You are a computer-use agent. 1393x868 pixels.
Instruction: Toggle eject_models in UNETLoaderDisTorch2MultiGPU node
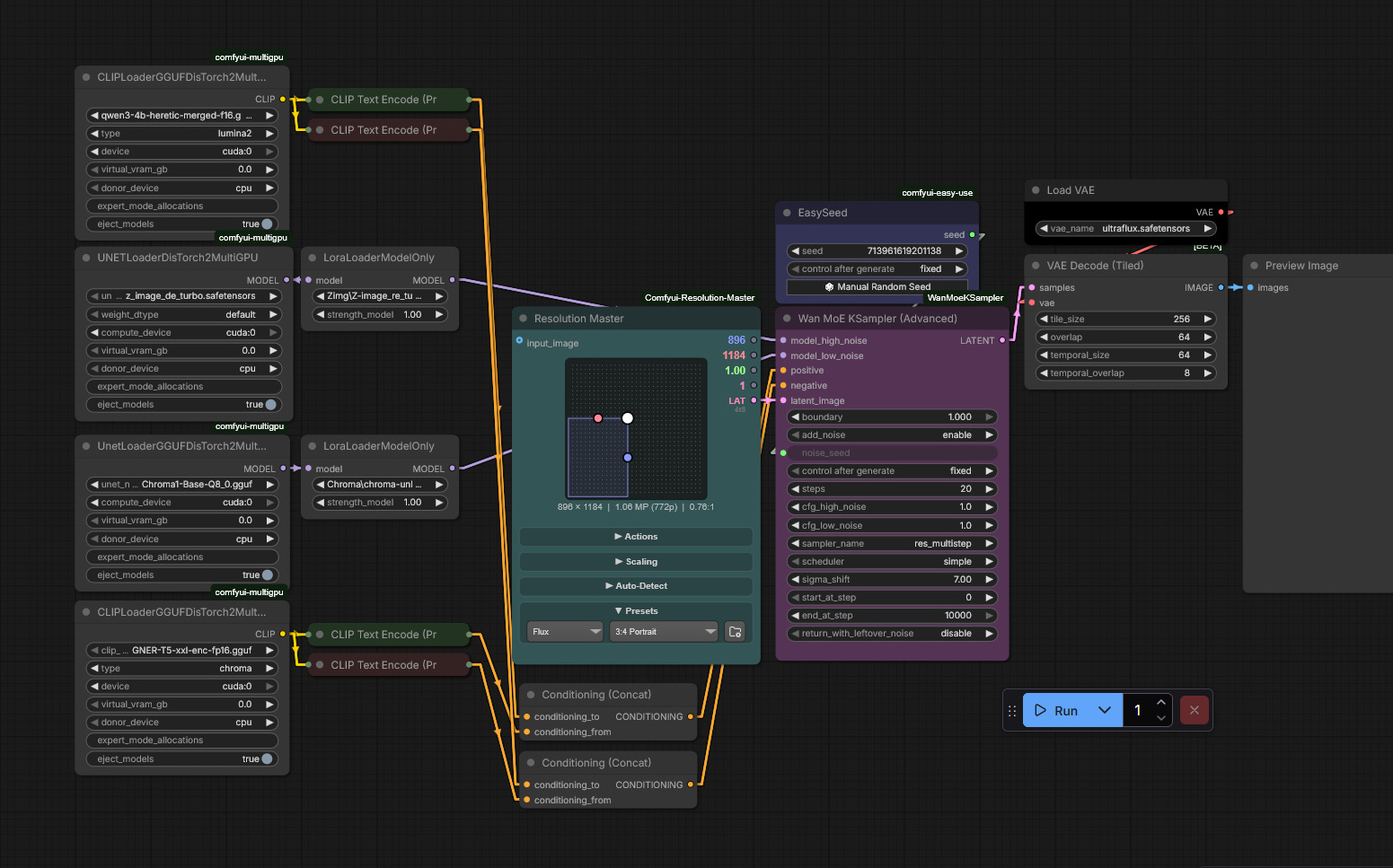pos(270,405)
